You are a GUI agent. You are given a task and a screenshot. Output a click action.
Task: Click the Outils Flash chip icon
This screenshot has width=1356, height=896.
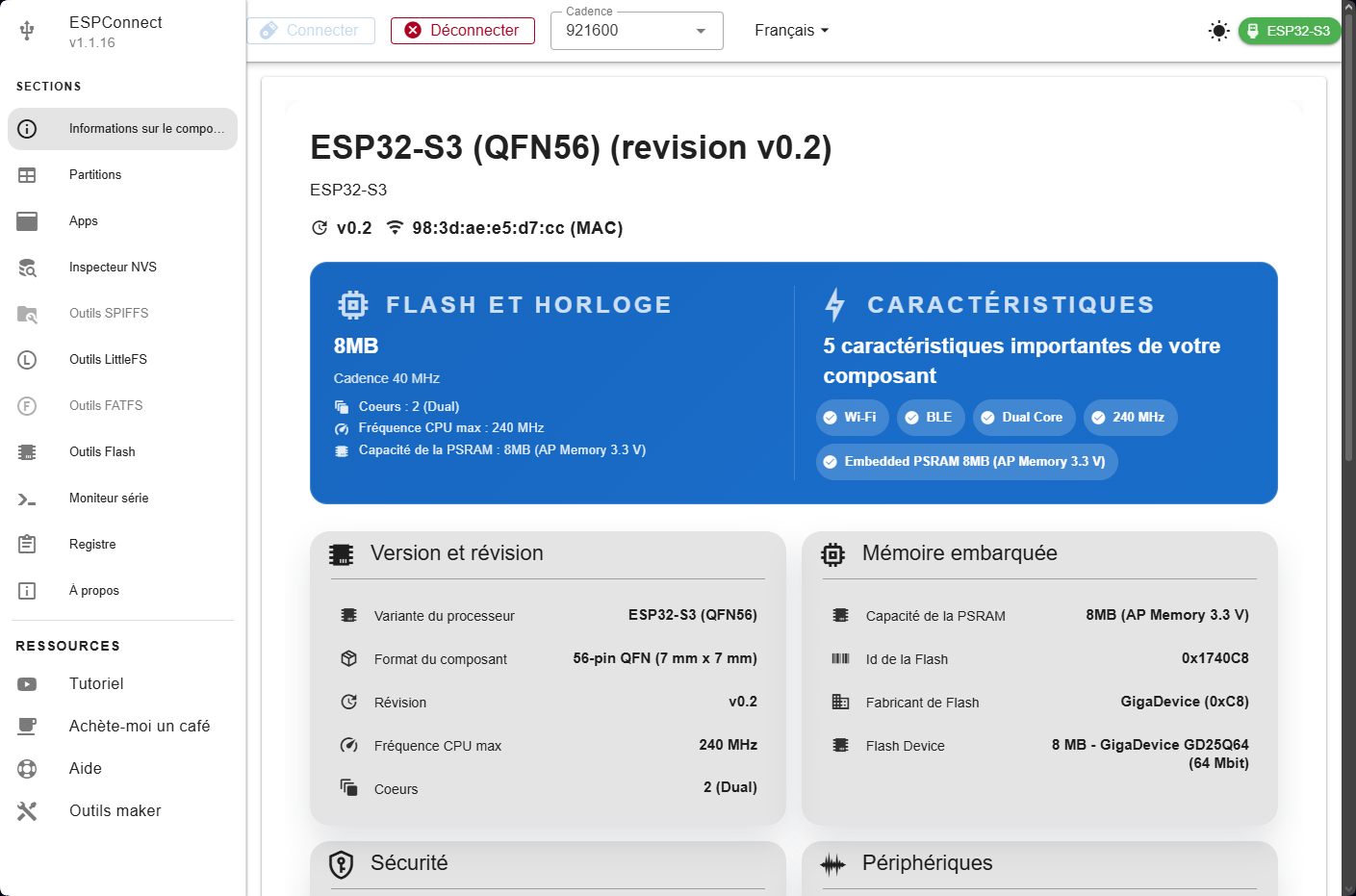[27, 452]
